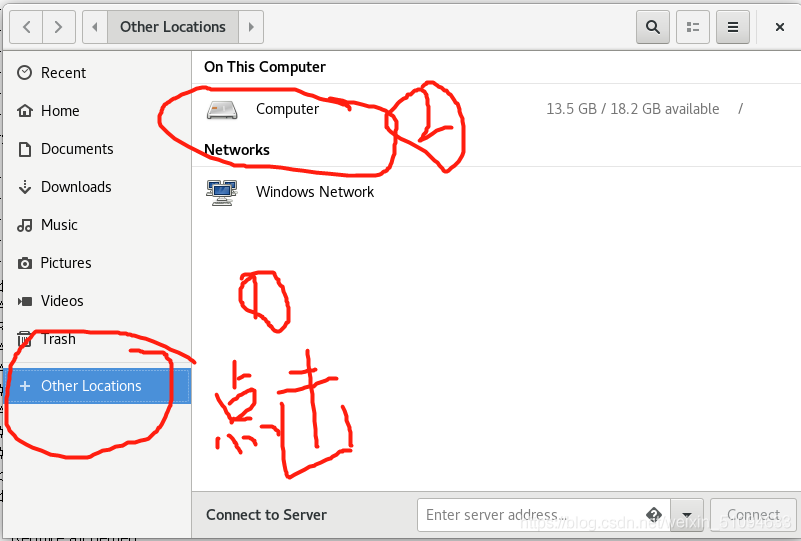801x541 pixels.
Task: Click the search magnifier icon
Action: pos(652,27)
